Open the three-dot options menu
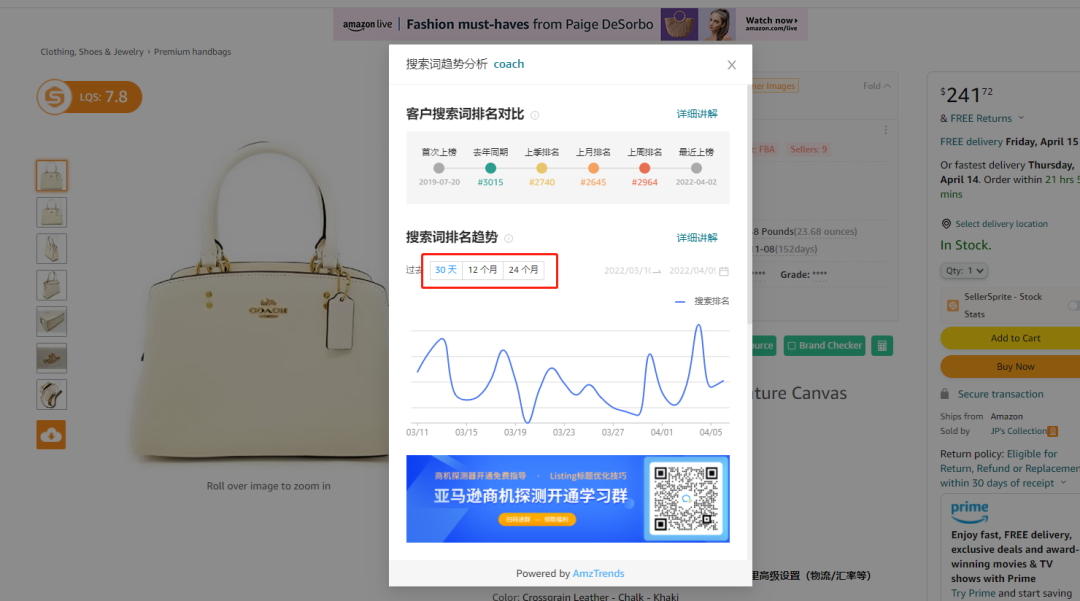Screen dimensions: 1080x601 (886, 130)
